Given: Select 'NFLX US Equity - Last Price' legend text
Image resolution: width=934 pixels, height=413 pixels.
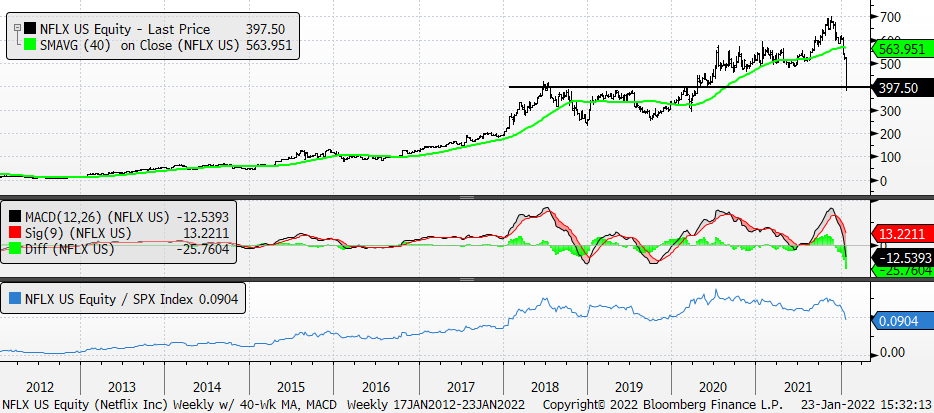Looking at the screenshot, I should pyautogui.click(x=124, y=29).
